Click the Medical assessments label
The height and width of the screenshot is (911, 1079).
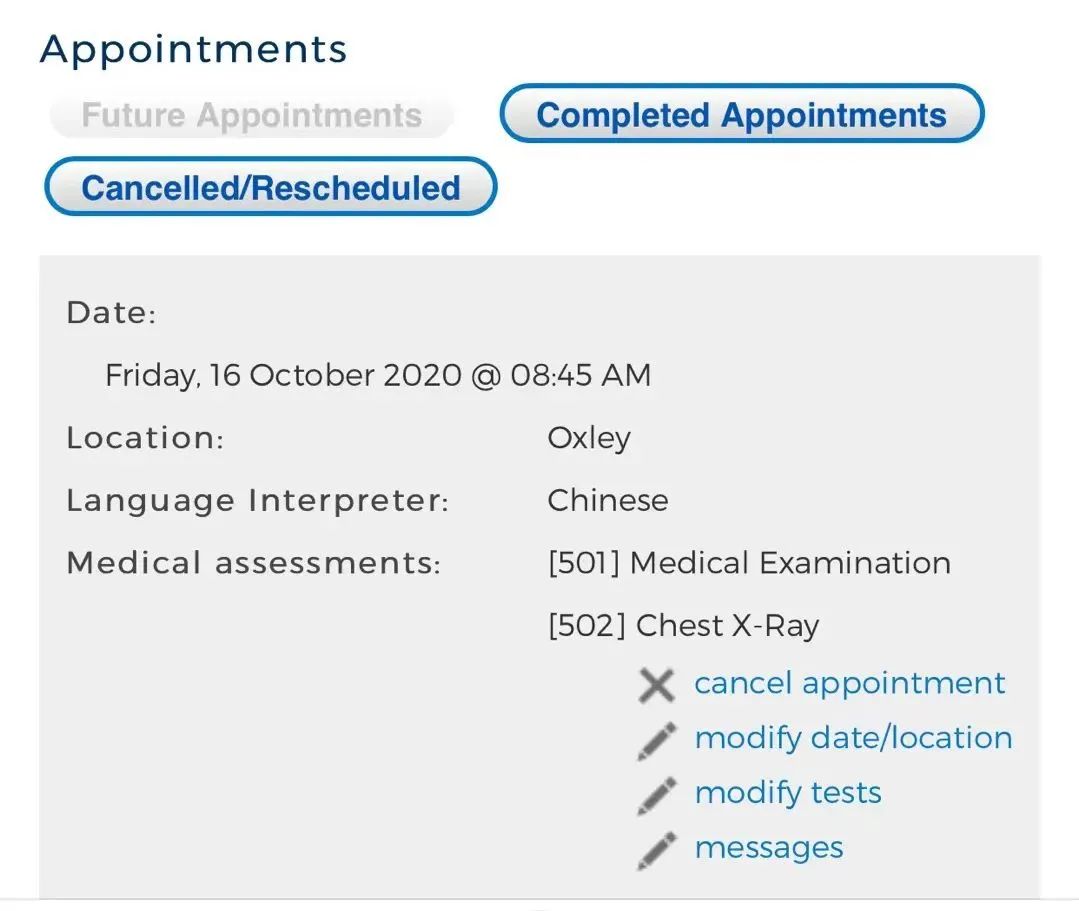click(253, 564)
